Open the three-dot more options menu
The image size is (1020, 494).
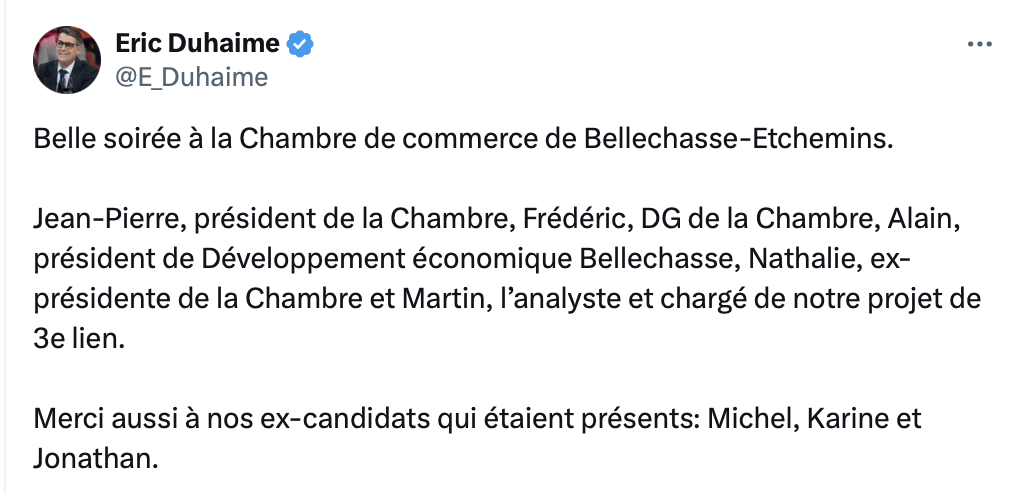pyautogui.click(x=979, y=44)
